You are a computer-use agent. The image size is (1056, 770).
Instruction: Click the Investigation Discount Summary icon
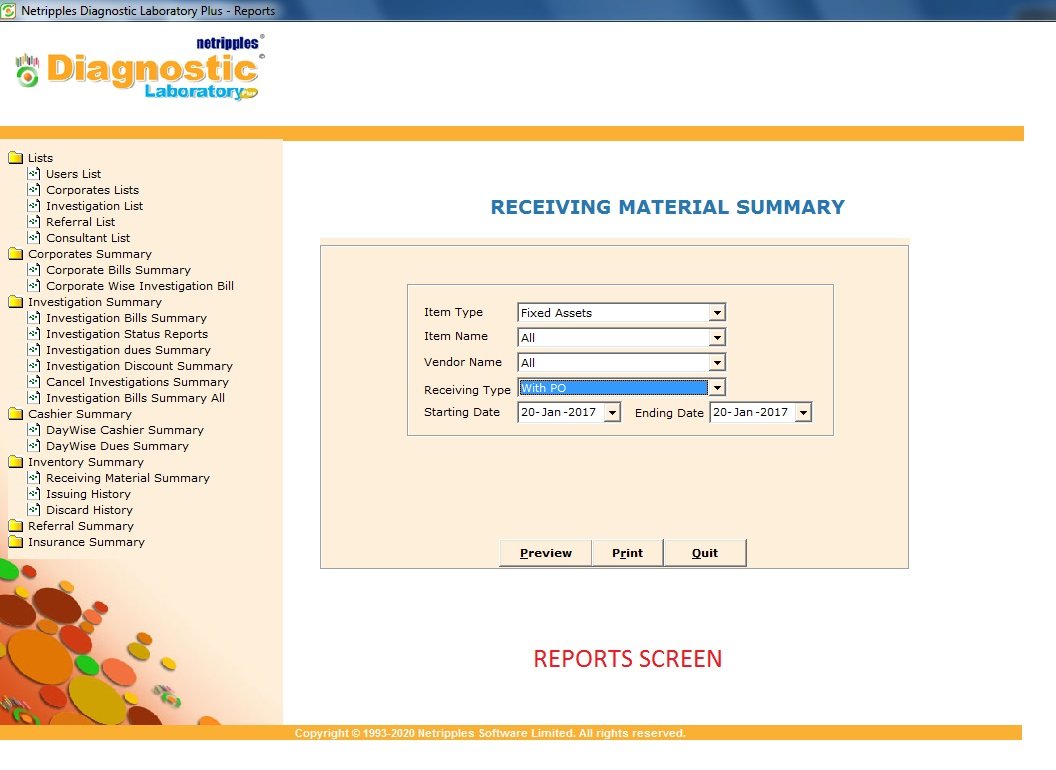point(34,366)
